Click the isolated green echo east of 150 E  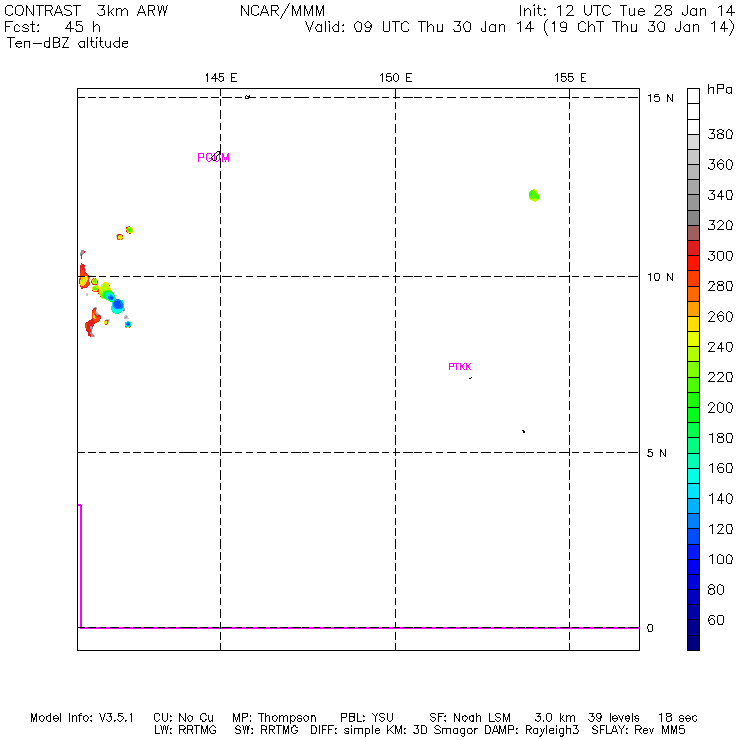[x=534, y=195]
